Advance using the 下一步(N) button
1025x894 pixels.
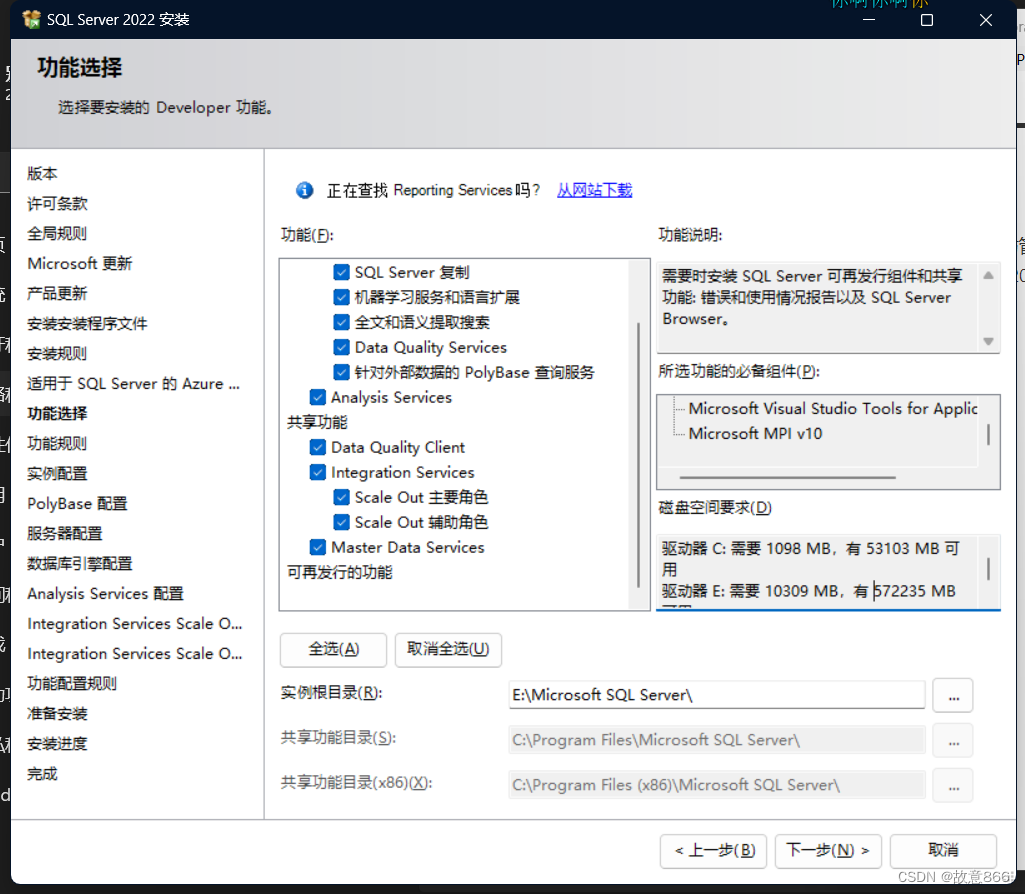[x=827, y=850]
